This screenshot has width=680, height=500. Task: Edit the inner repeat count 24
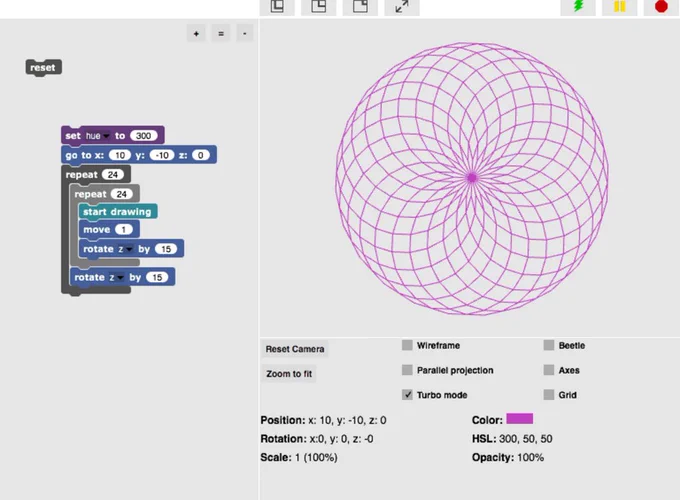(121, 194)
